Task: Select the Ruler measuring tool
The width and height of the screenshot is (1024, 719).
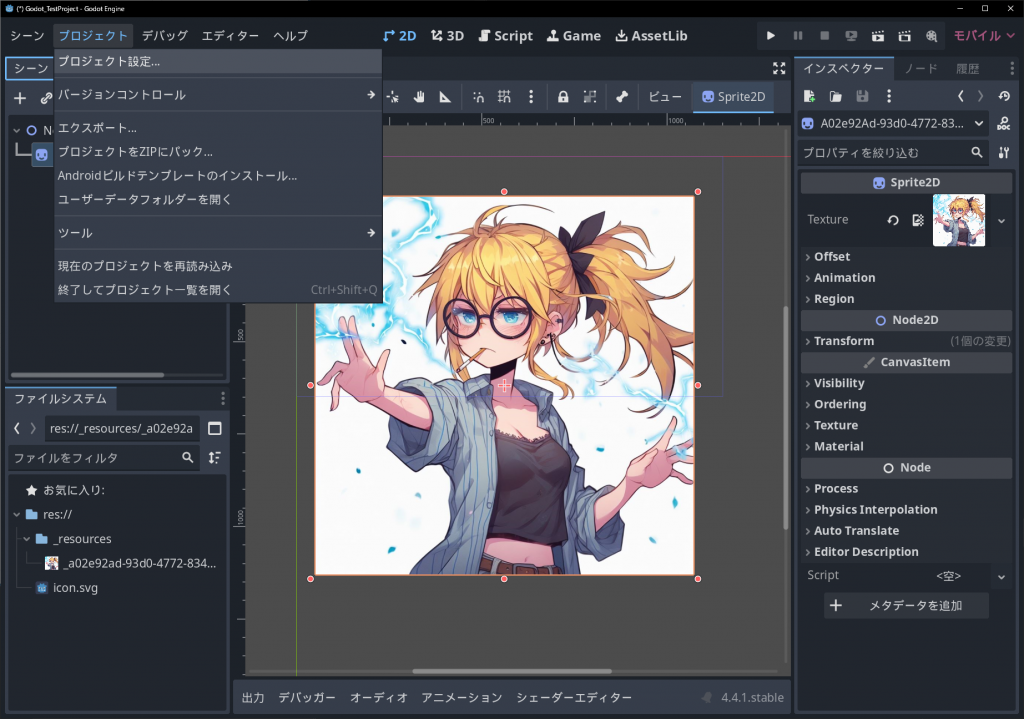Action: 444,97
